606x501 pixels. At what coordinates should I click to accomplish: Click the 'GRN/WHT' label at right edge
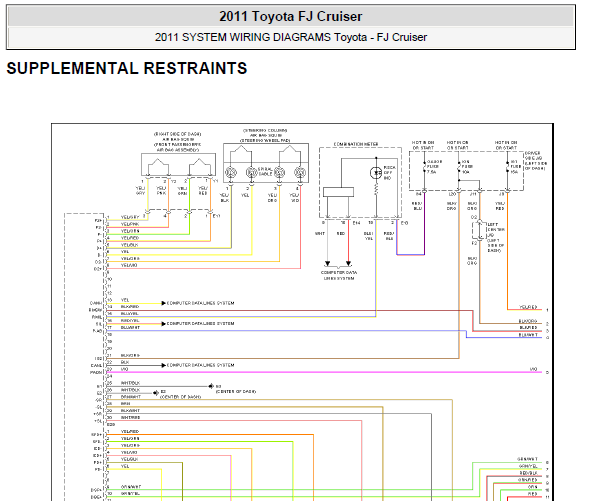[528, 459]
